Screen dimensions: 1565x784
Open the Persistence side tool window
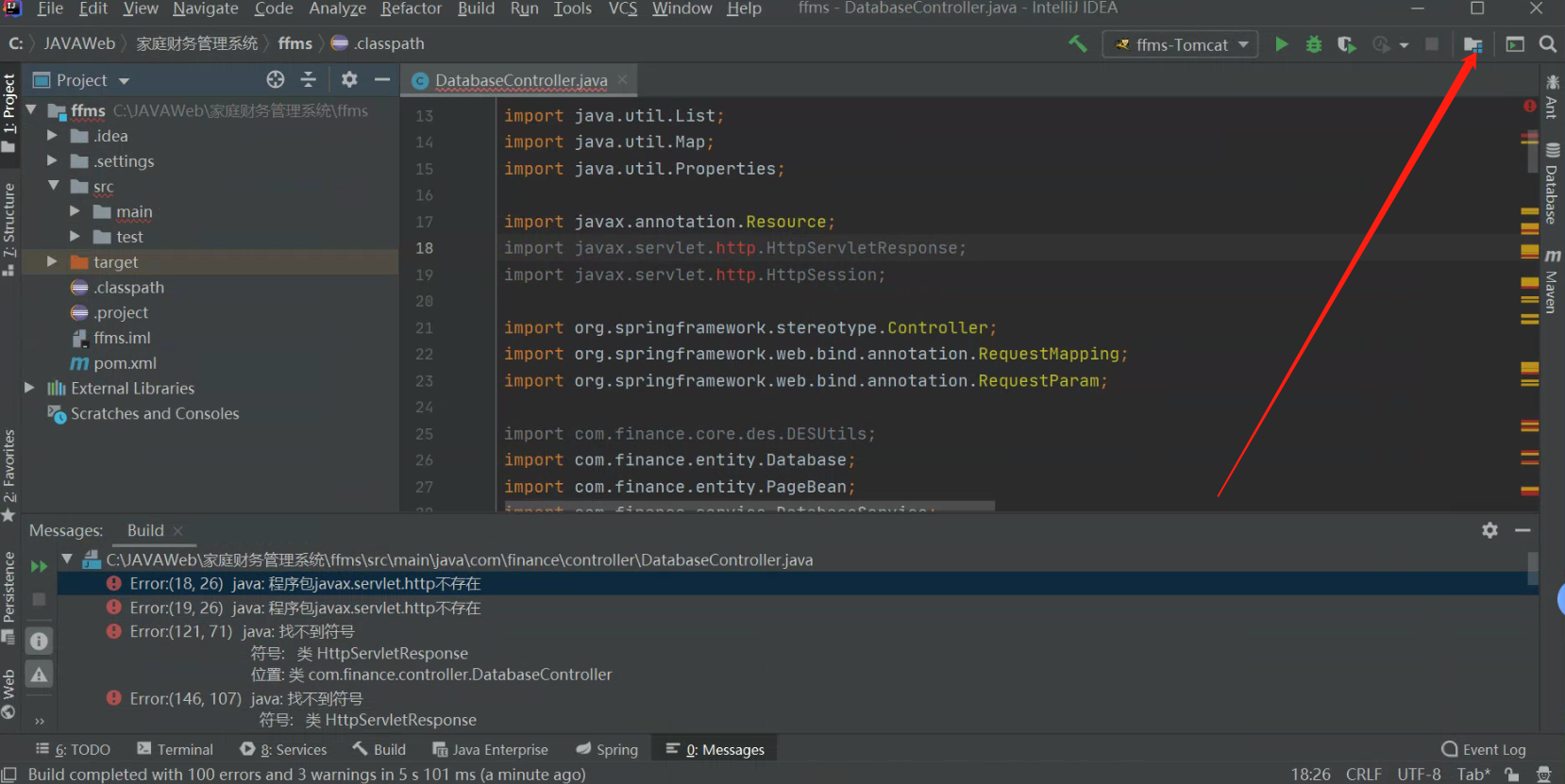[x=9, y=596]
